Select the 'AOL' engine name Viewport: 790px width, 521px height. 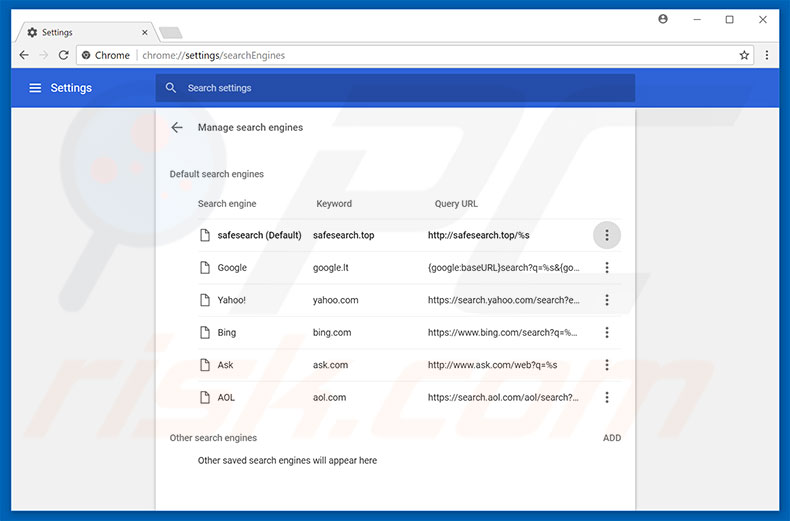[226, 398]
